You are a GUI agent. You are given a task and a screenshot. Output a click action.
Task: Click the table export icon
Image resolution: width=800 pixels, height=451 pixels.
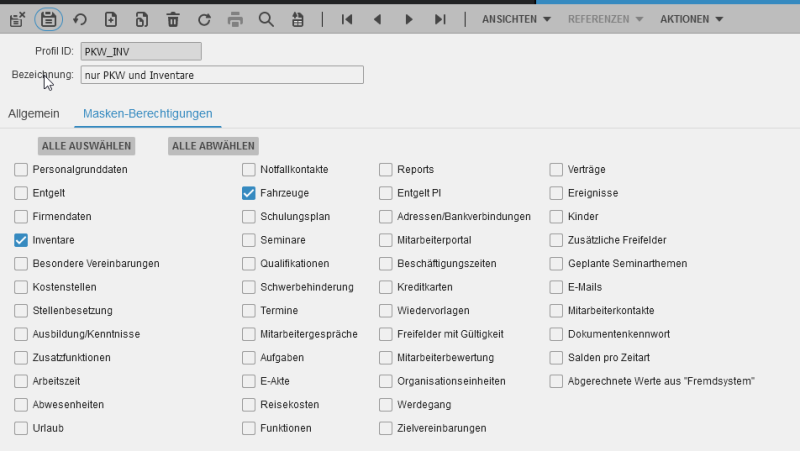[297, 19]
